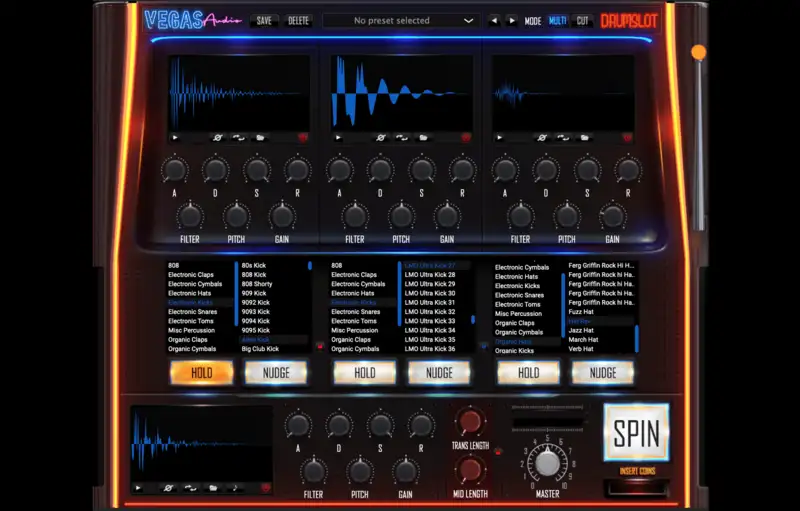Select 9095 Kick in first slot list

[x=256, y=330]
